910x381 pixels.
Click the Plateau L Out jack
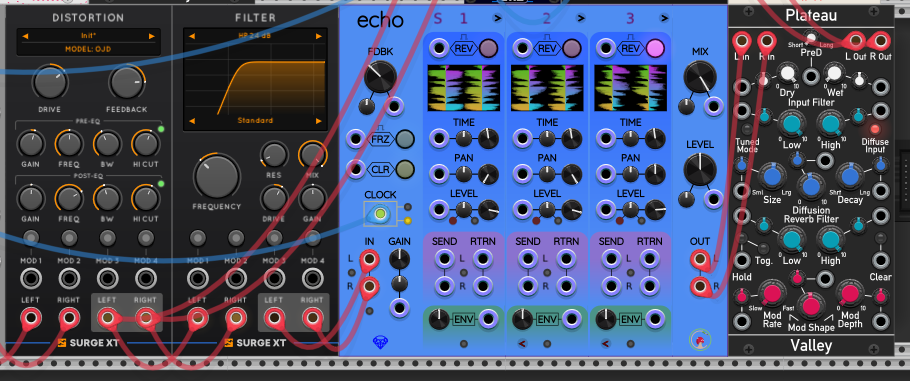pyautogui.click(x=855, y=41)
